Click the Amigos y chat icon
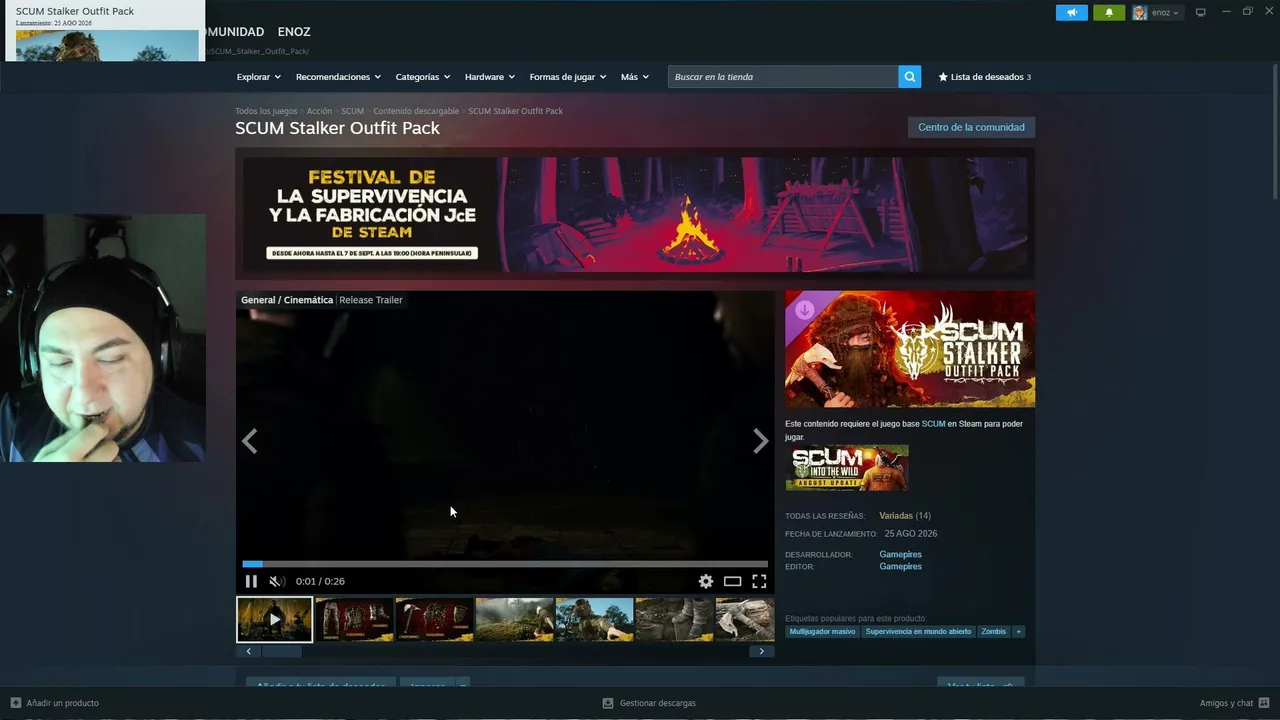 click(1264, 703)
